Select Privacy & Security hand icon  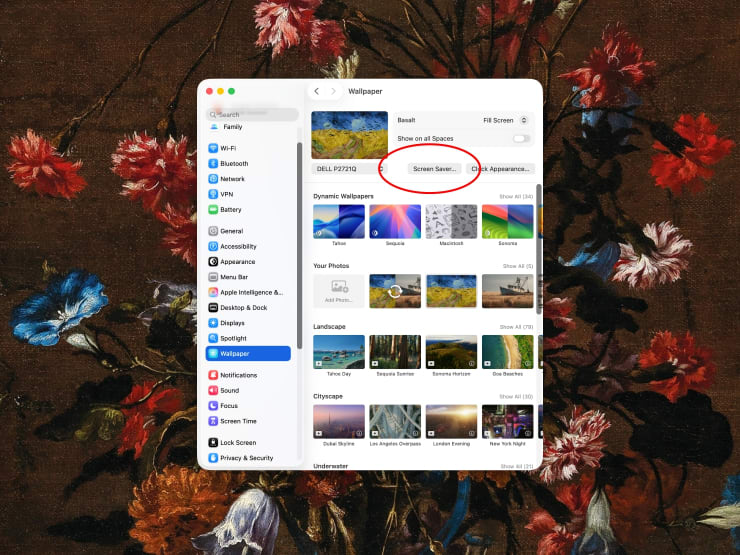[213, 458]
